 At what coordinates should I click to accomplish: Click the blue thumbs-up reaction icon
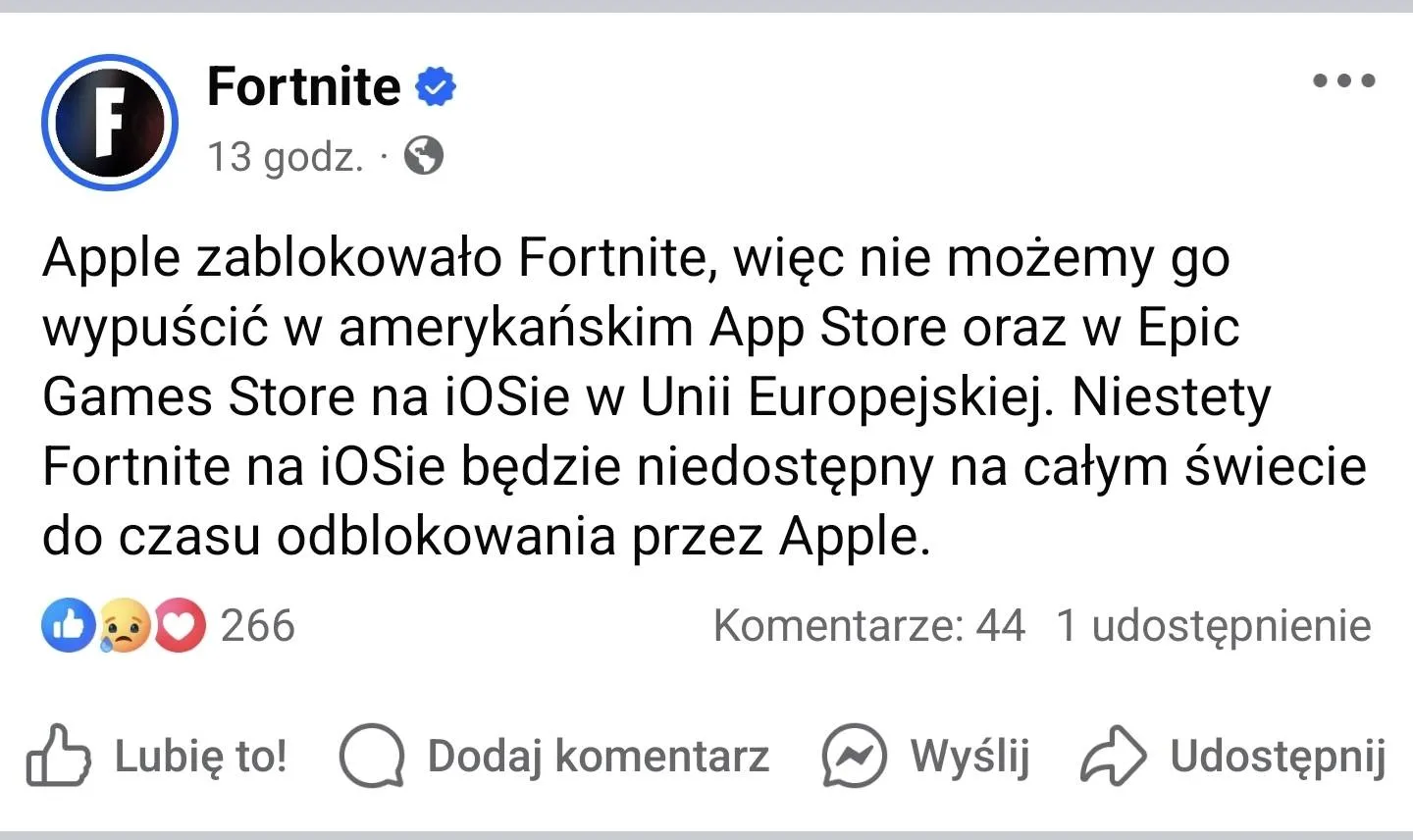(x=68, y=625)
